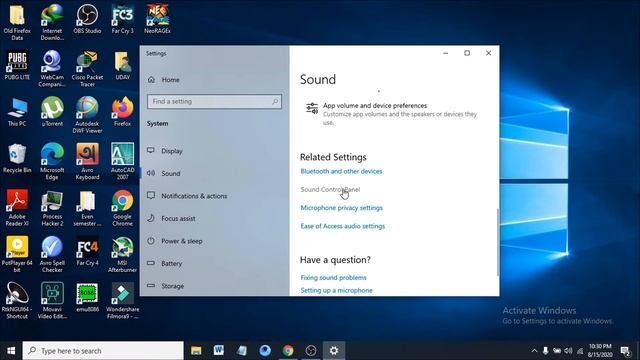Open the UDAY folder icon
The image size is (640, 360).
coord(122,65)
